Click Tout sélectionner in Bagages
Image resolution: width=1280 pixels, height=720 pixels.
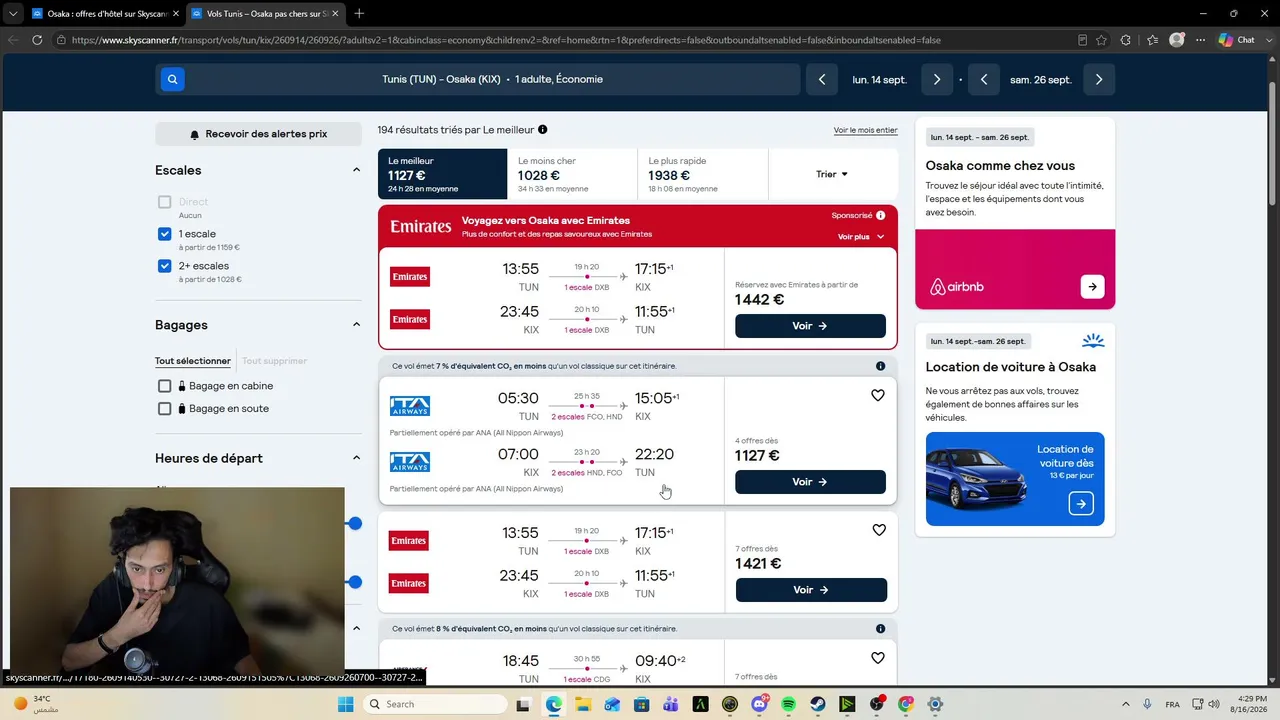tap(193, 361)
